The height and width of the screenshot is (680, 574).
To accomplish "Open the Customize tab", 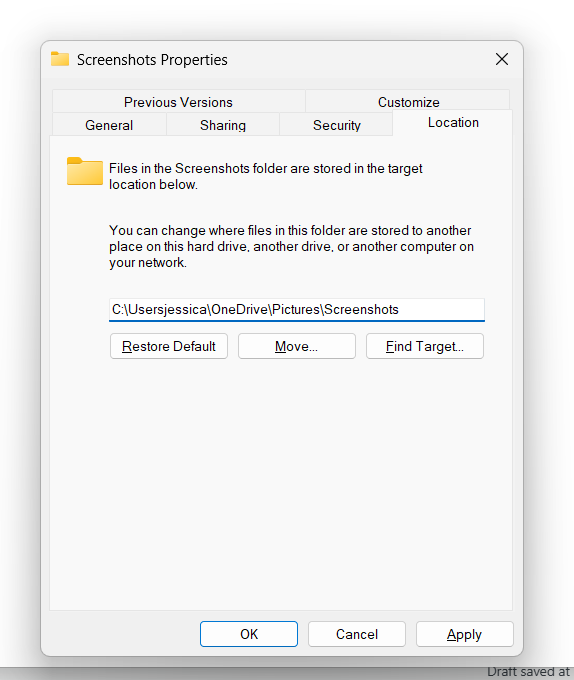I will (x=408, y=102).
